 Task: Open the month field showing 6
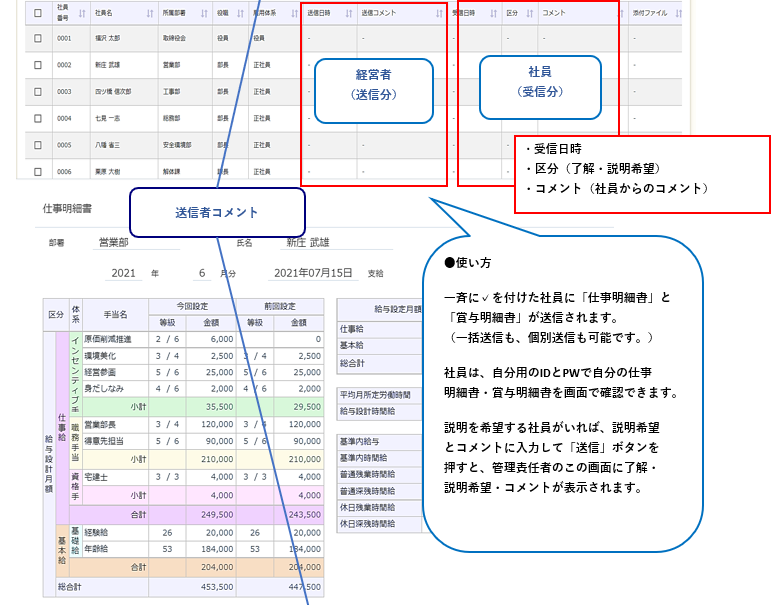[x=203, y=272]
